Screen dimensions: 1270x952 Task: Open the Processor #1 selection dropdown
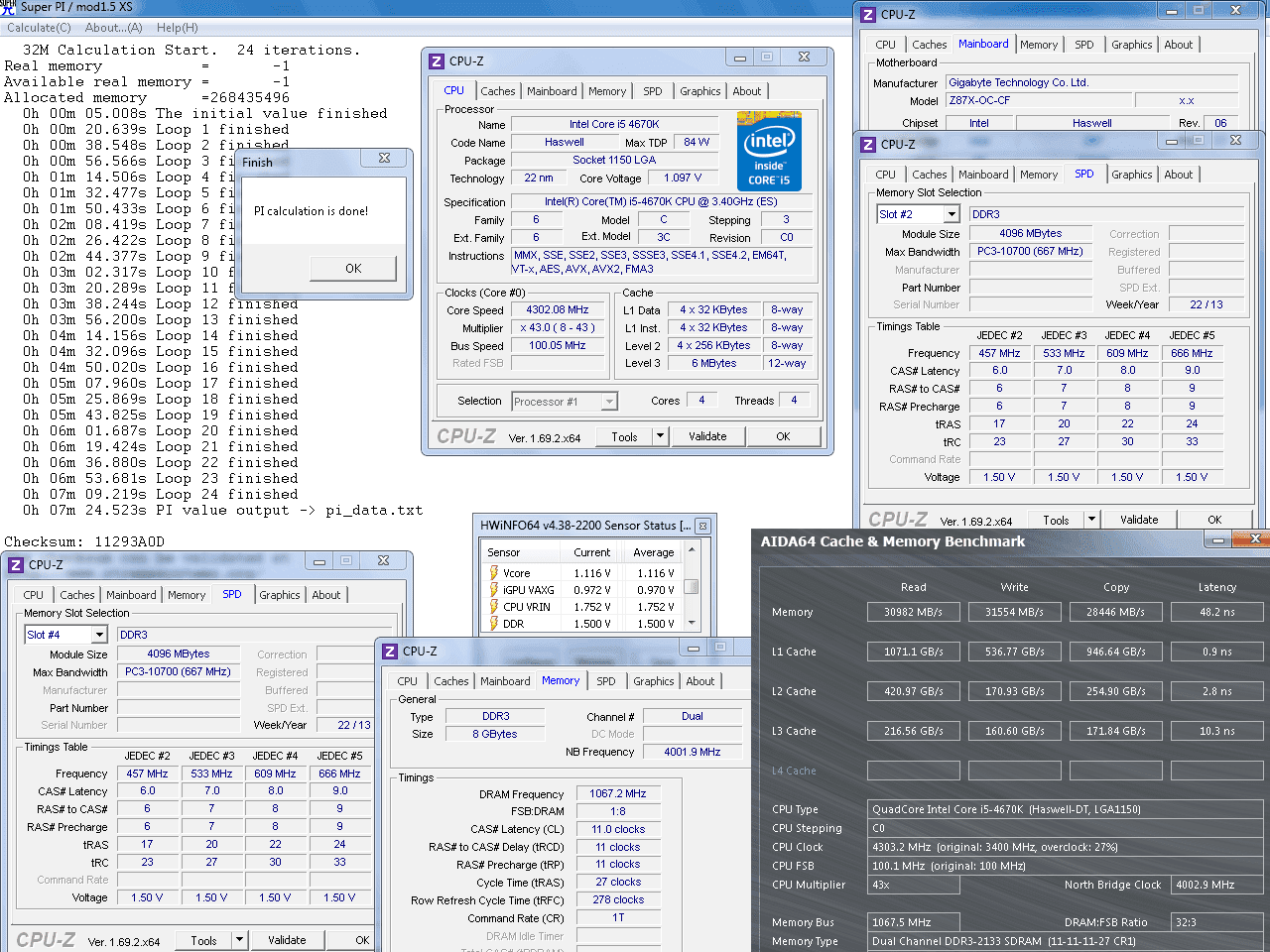(609, 402)
